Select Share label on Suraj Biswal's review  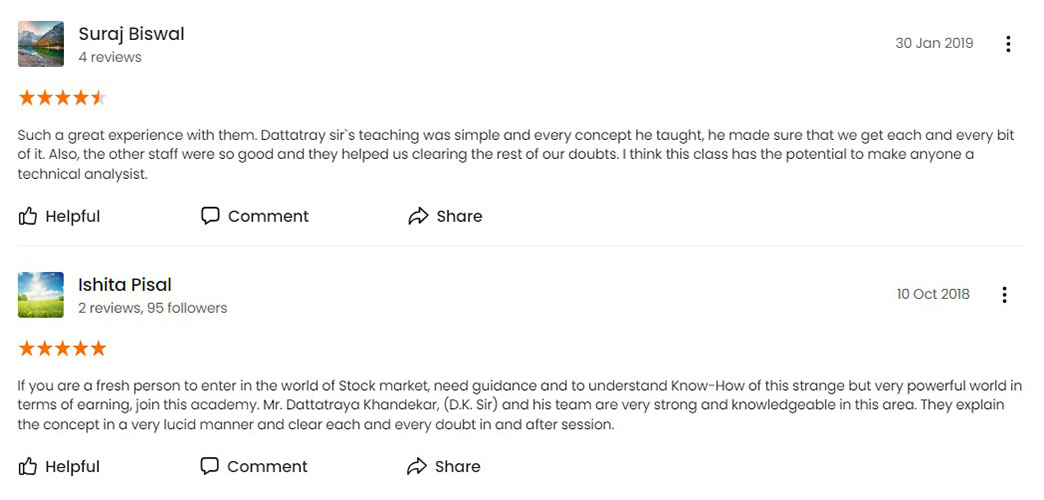459,216
